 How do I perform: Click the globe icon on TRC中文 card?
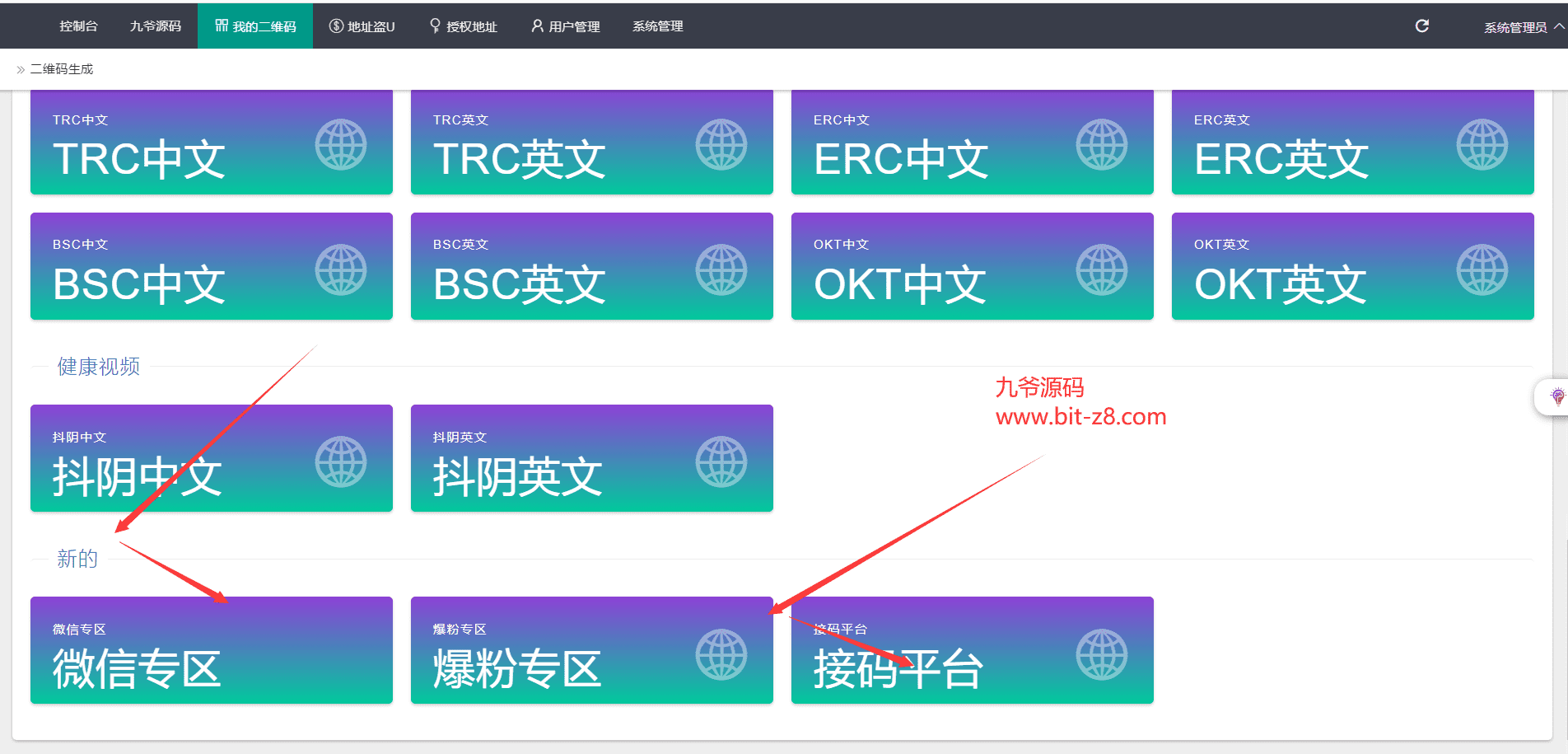tap(341, 145)
